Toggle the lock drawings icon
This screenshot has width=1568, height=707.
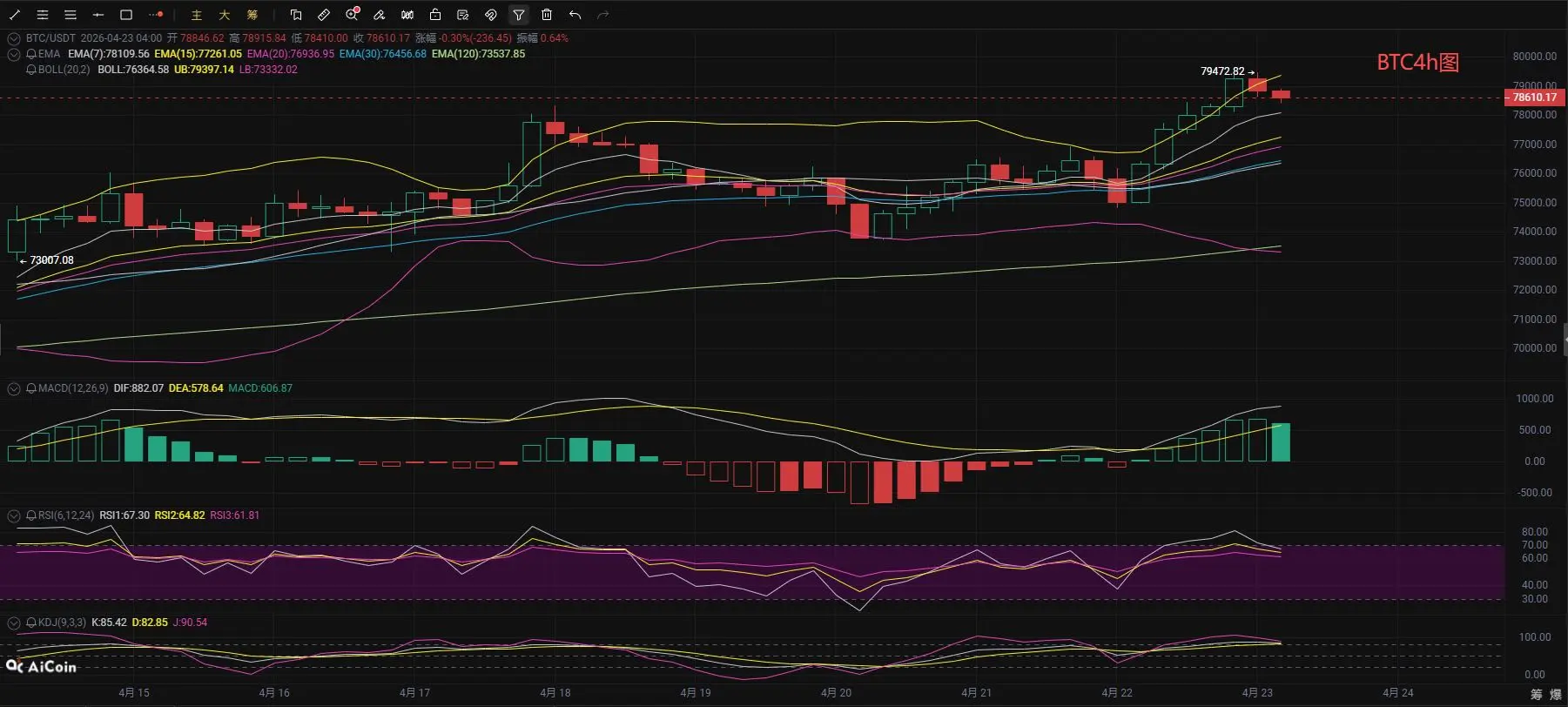pos(435,15)
